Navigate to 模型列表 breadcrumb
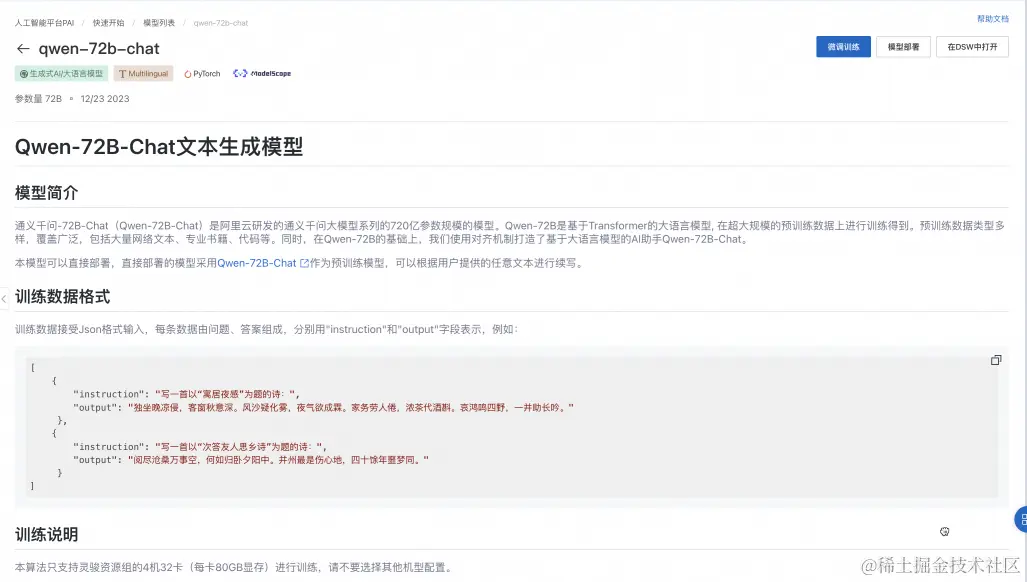The height and width of the screenshot is (582, 1027). click(x=159, y=23)
